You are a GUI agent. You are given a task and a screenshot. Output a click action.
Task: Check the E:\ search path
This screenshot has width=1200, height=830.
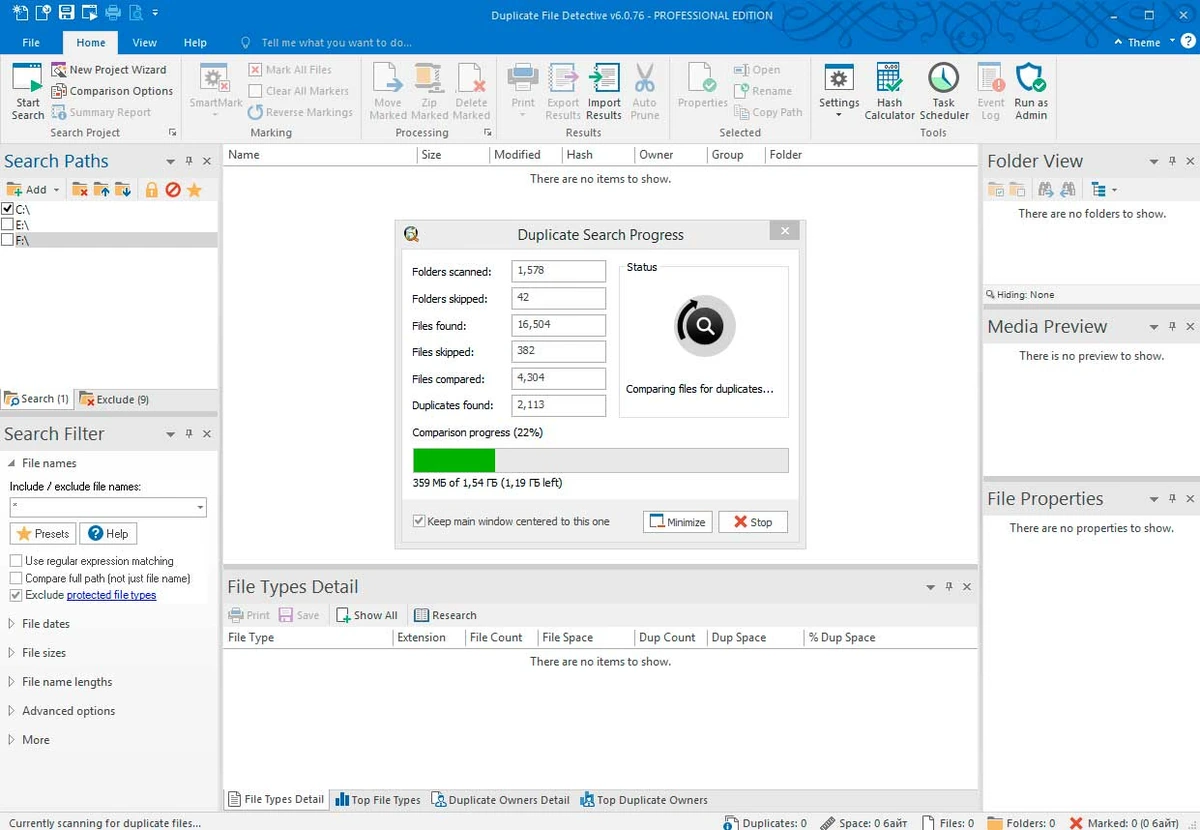point(8,225)
